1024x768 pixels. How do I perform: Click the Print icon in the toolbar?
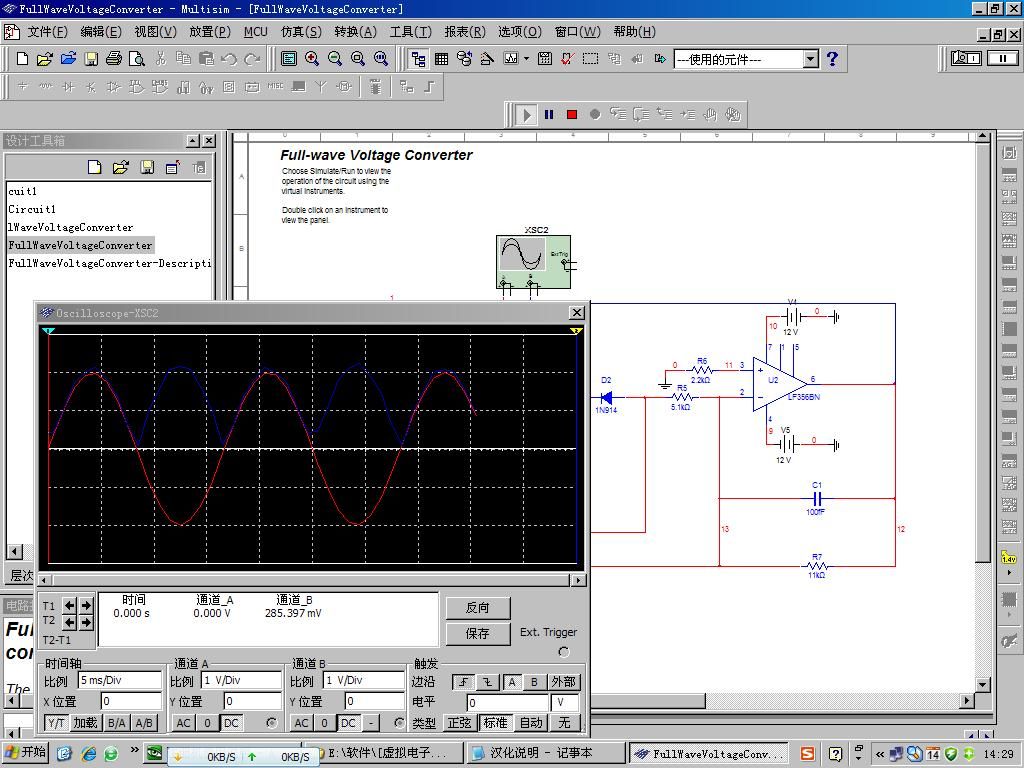pos(114,59)
